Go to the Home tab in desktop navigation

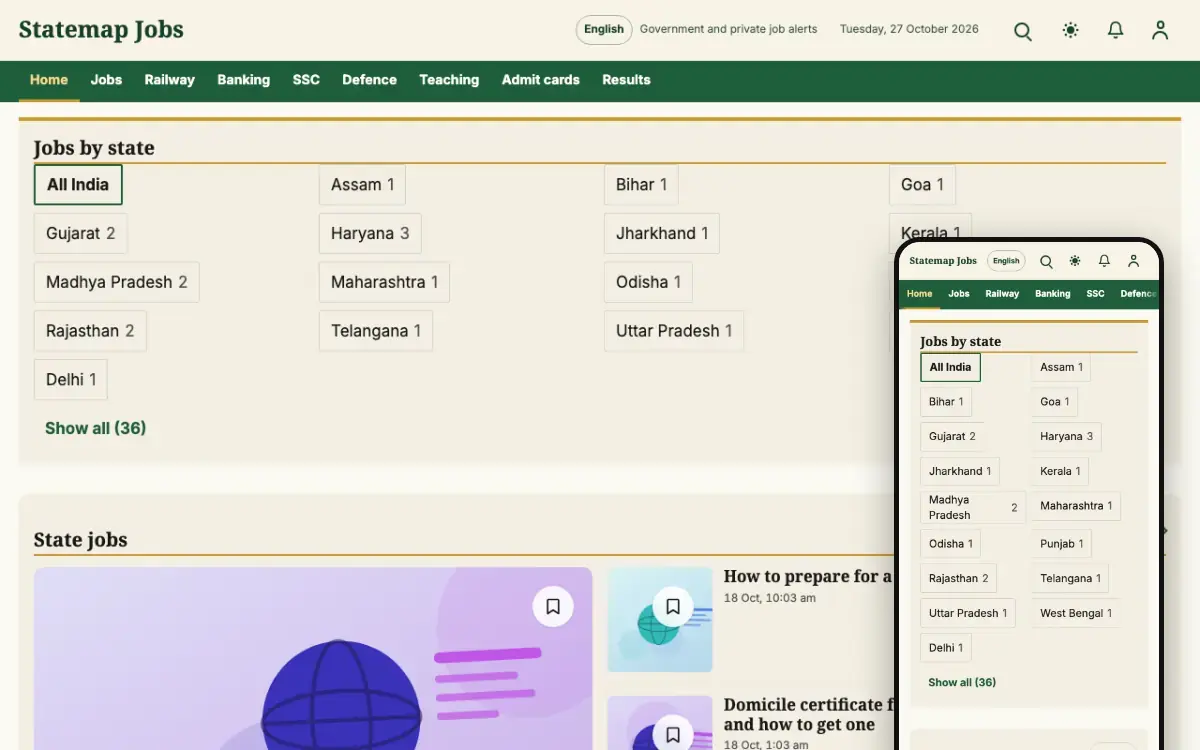pos(49,80)
